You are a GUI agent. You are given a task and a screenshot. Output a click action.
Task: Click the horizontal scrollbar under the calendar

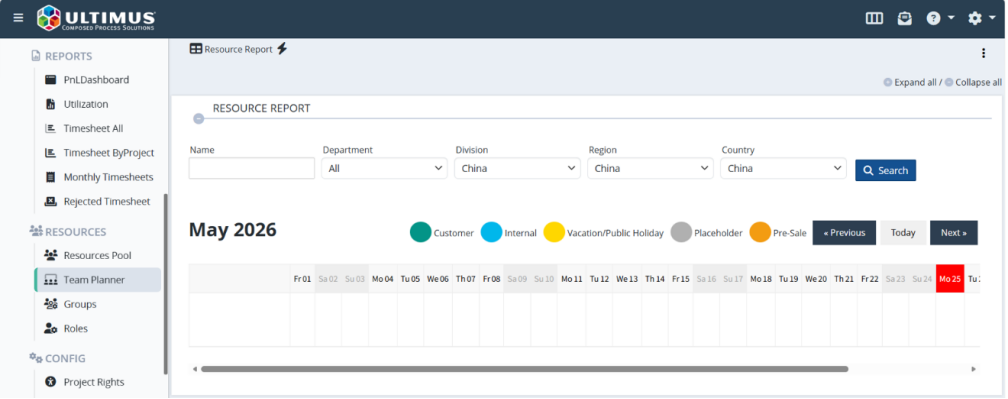[525, 369]
